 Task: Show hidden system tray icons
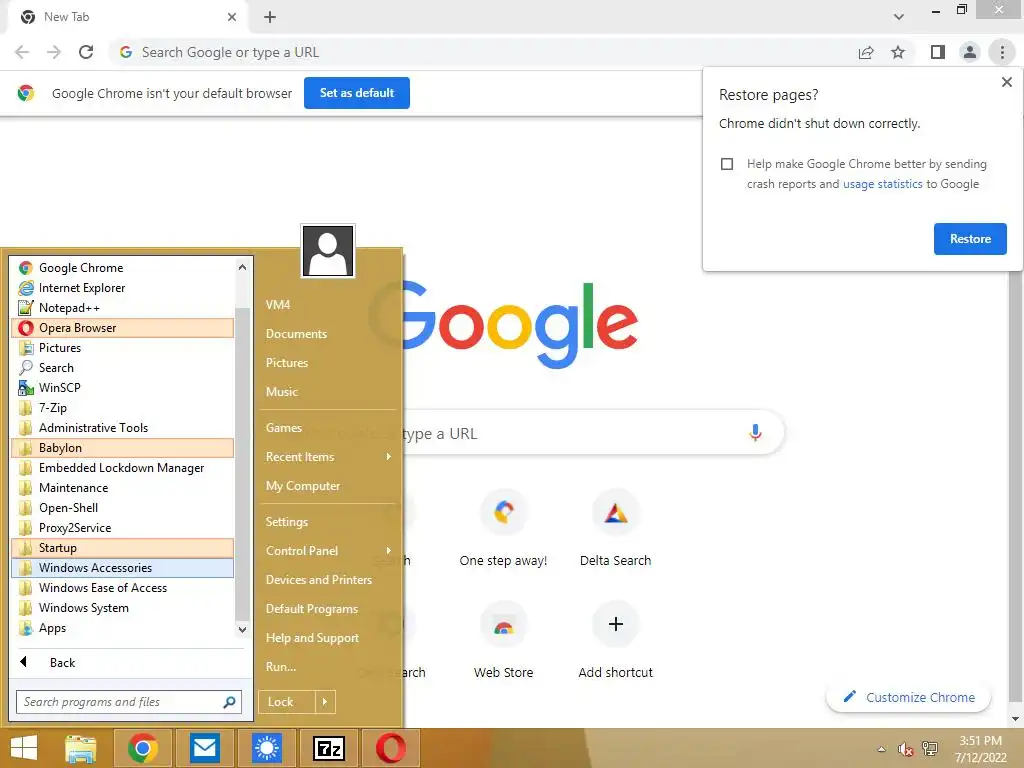[x=882, y=749]
